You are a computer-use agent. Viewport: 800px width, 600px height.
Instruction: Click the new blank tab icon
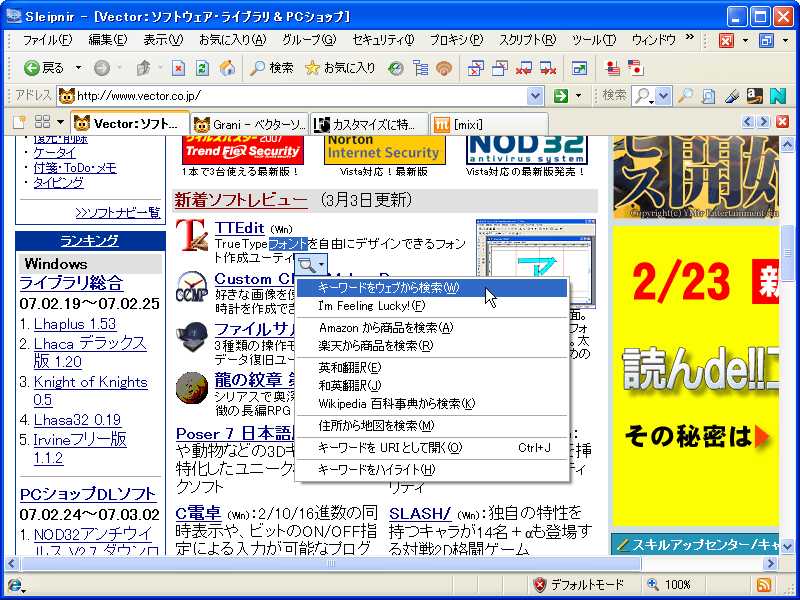(19, 122)
